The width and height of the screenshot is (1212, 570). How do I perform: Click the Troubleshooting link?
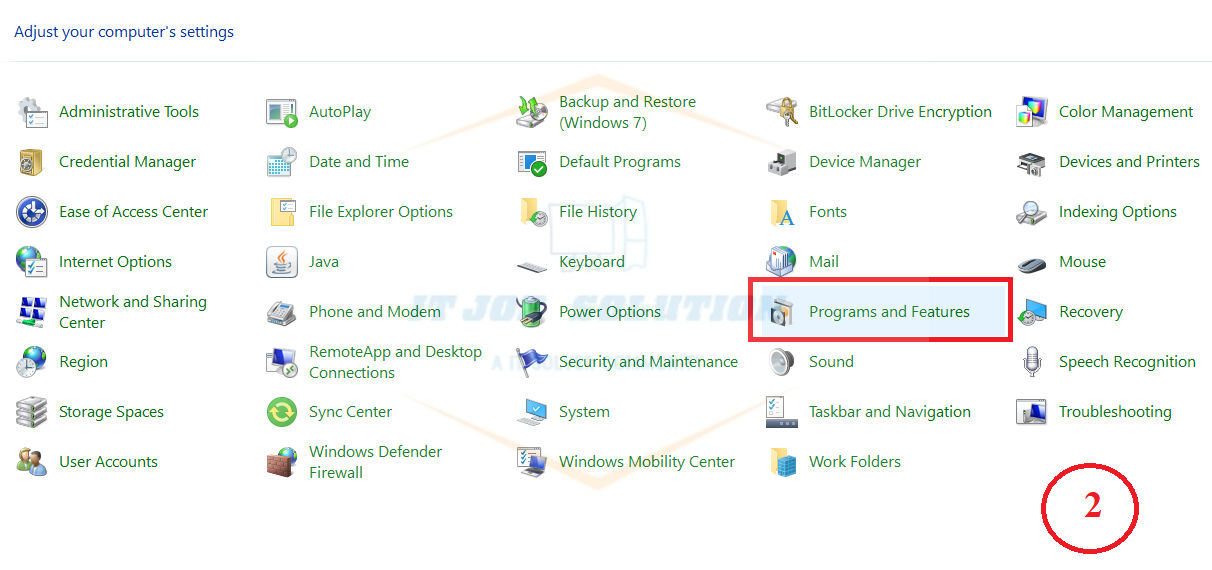click(x=1114, y=412)
